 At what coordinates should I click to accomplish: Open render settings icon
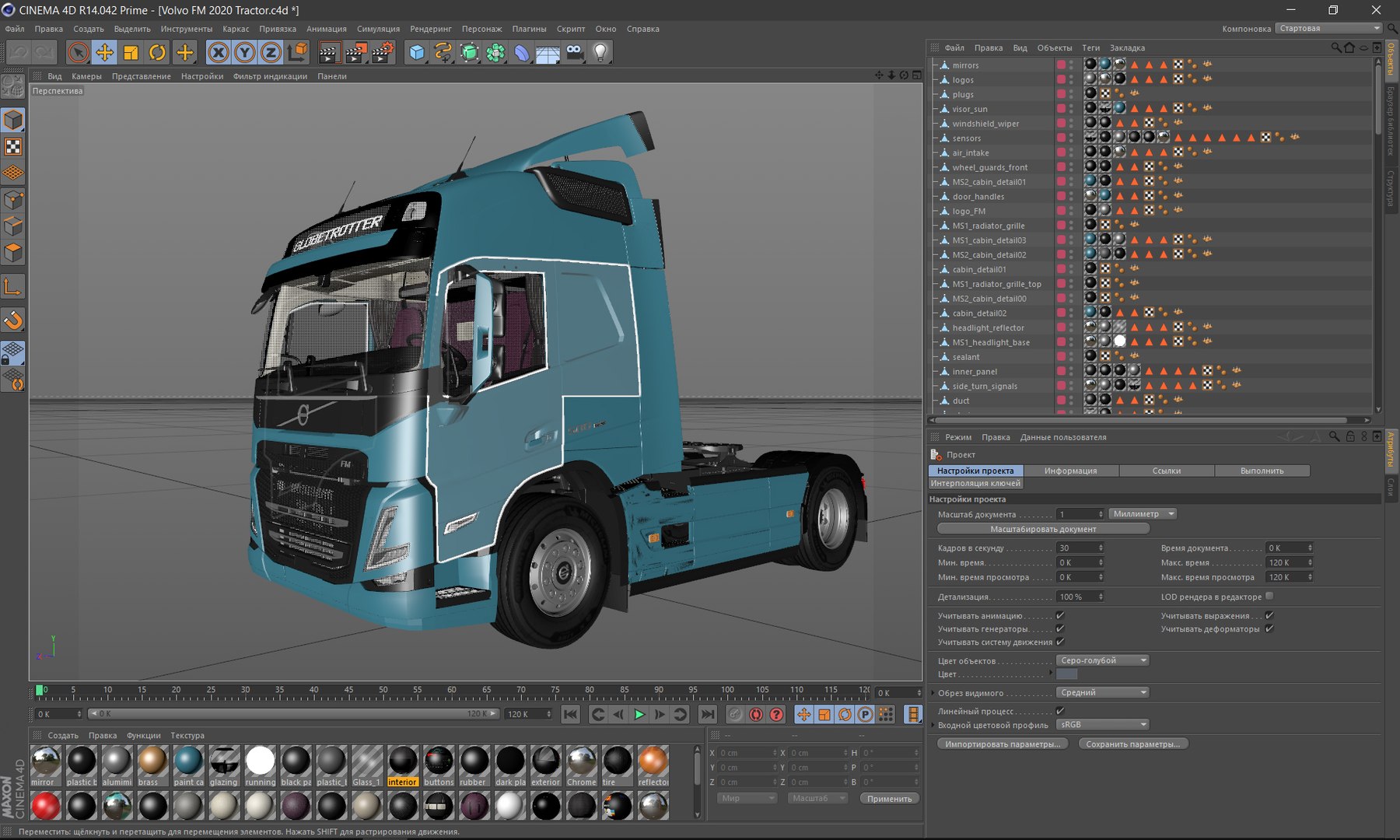[383, 53]
